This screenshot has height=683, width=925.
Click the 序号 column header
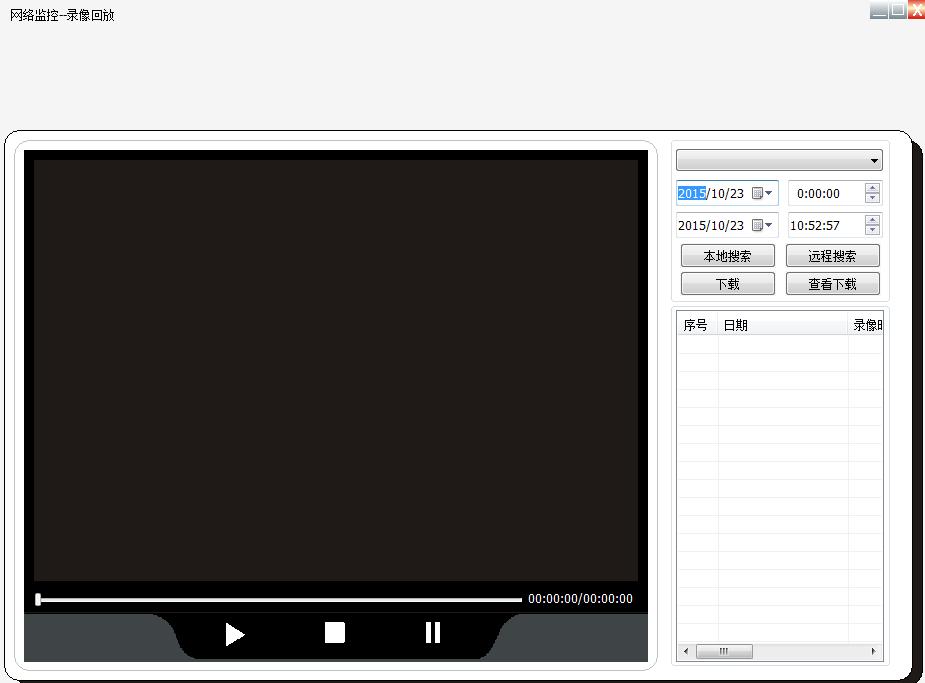[696, 325]
